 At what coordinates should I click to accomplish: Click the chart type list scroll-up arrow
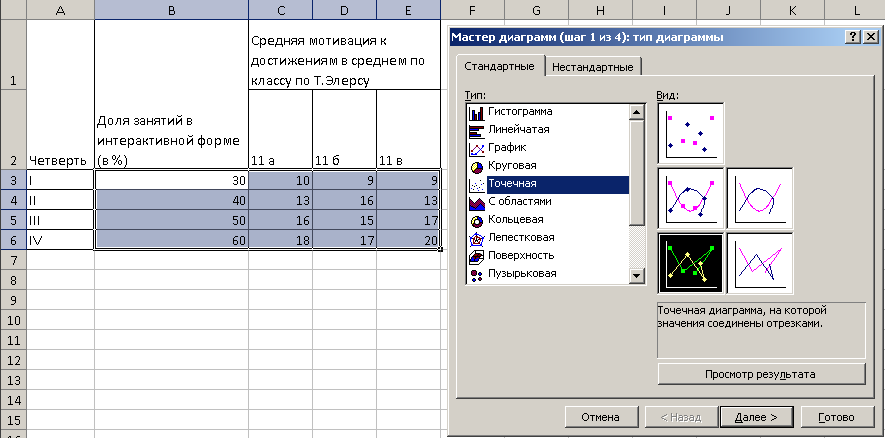[x=637, y=112]
